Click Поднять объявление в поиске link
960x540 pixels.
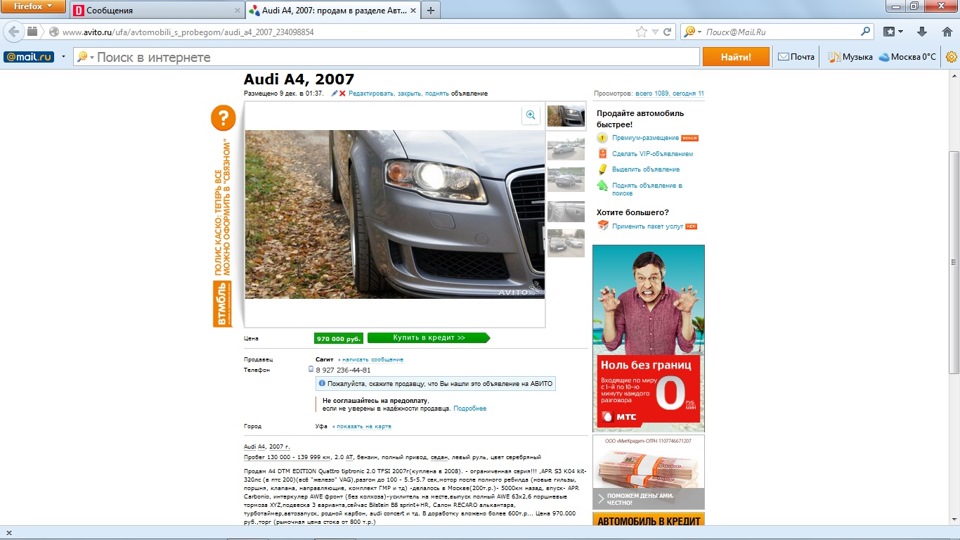pos(647,189)
